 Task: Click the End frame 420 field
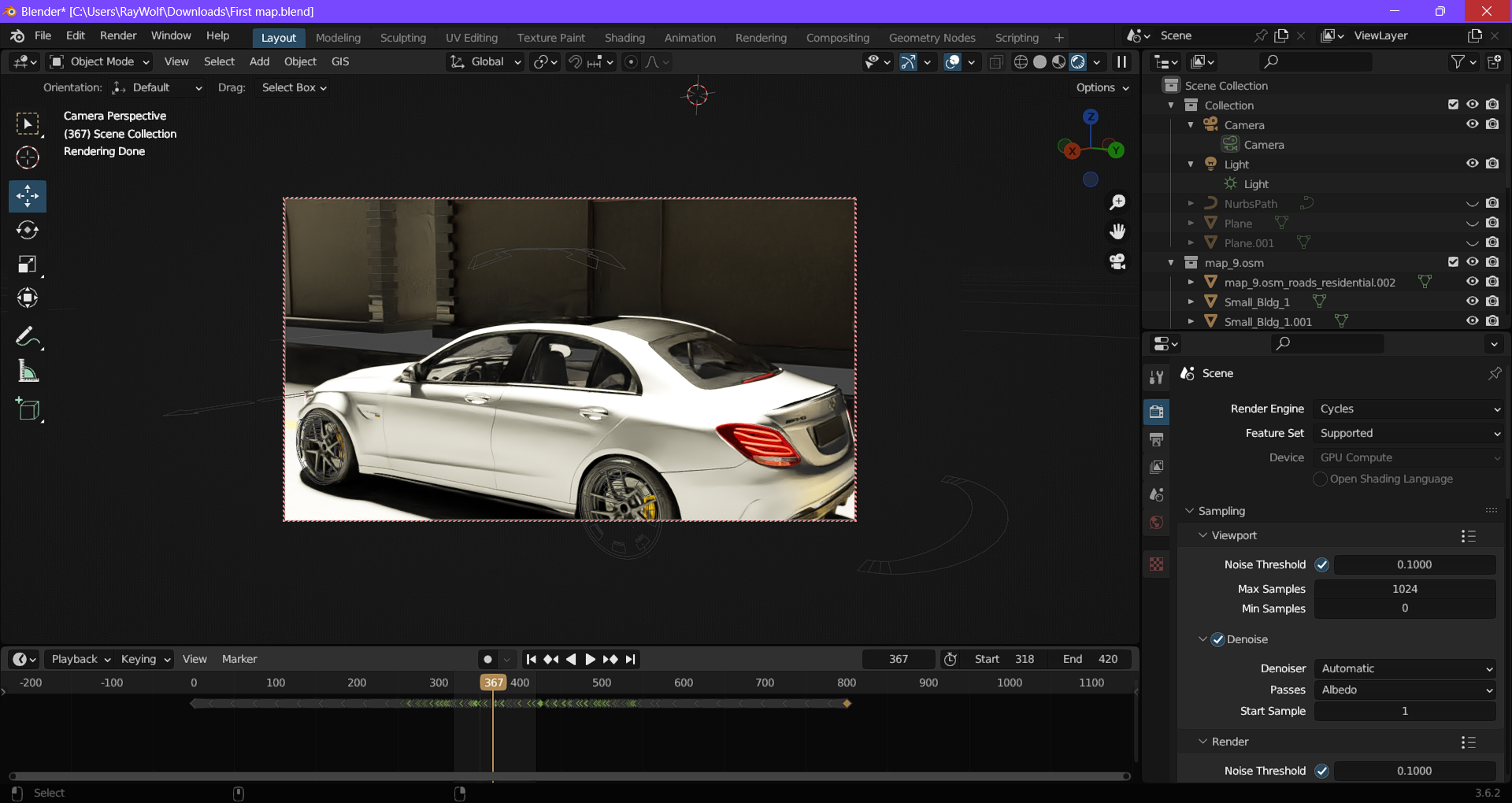point(1091,659)
